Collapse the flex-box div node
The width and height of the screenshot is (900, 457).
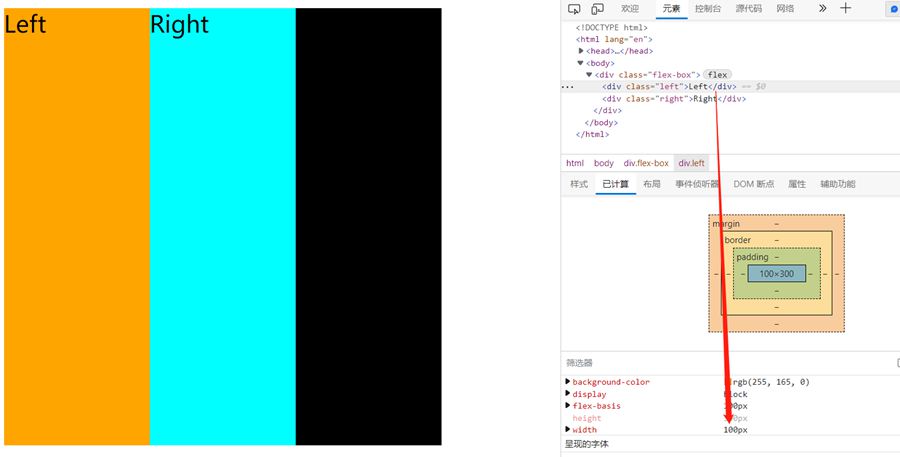[x=590, y=75]
